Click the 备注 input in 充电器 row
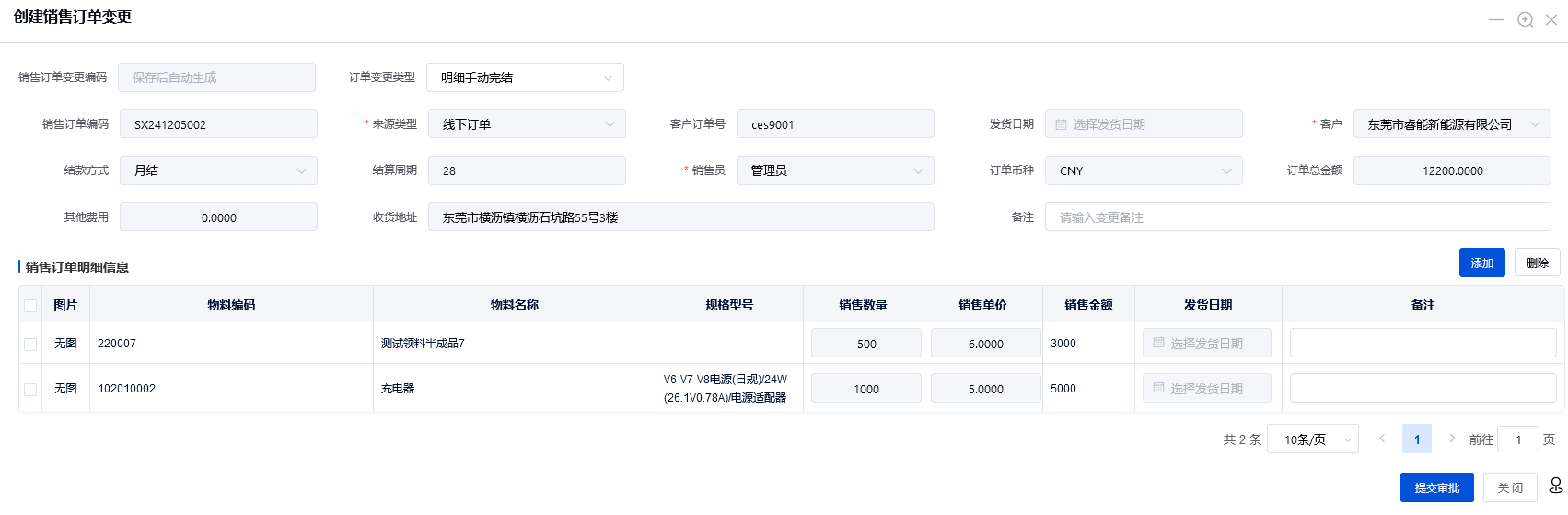Image resolution: width=1568 pixels, height=515 pixels. point(1423,388)
